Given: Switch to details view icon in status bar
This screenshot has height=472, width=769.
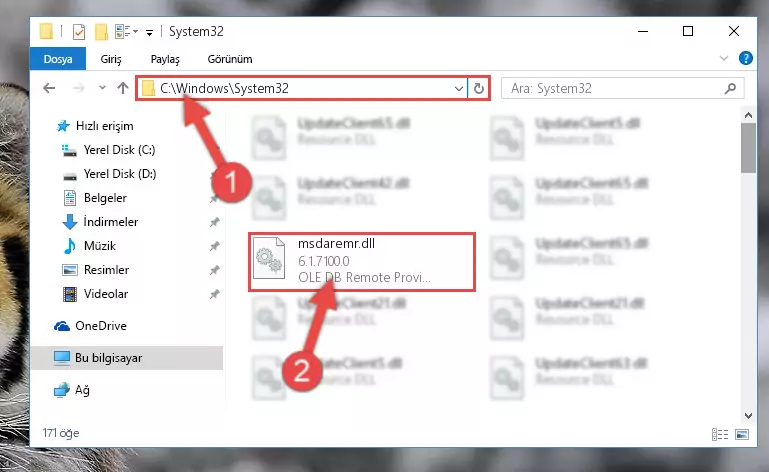Looking at the screenshot, I should [x=719, y=434].
